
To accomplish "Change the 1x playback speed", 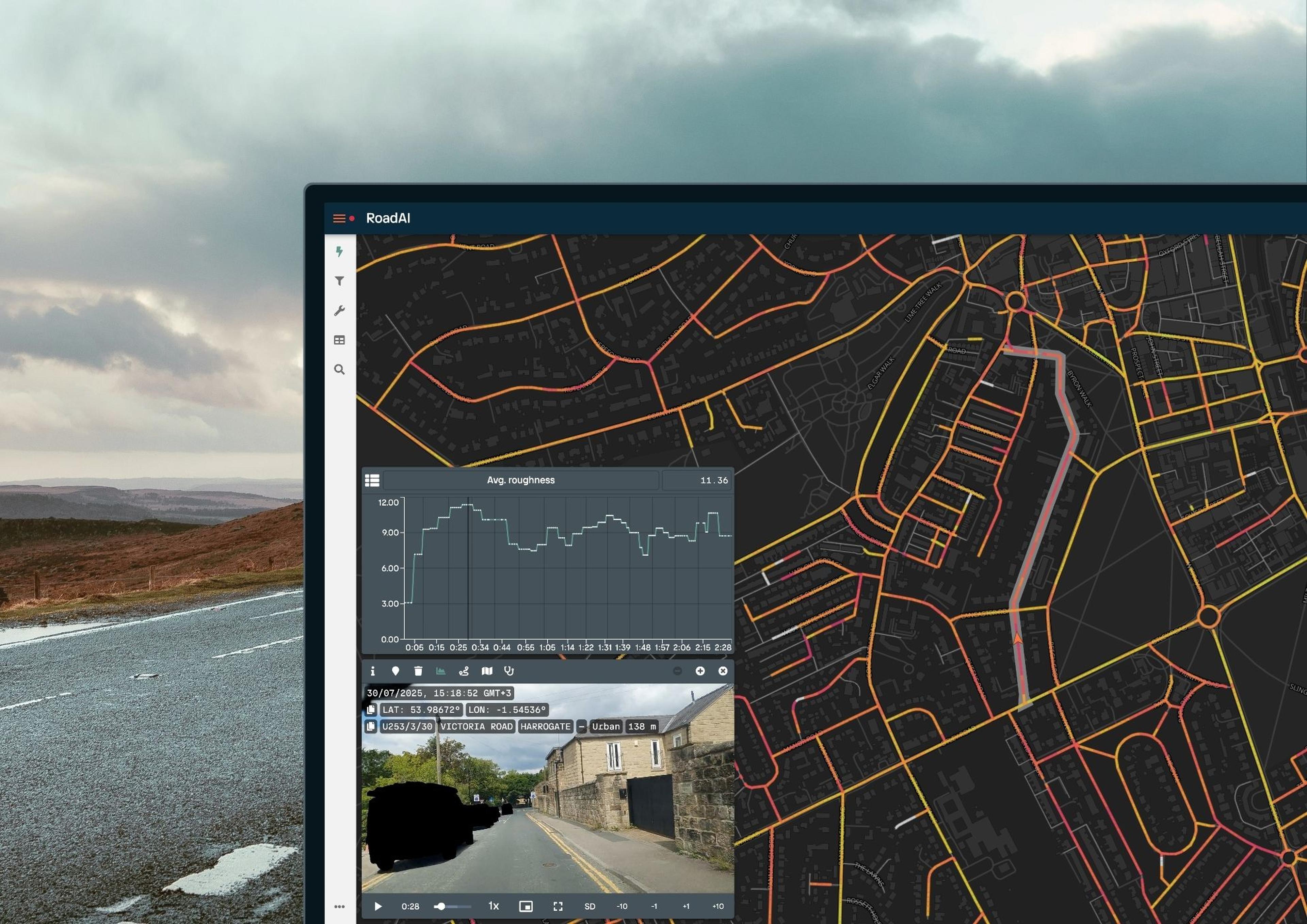I will coord(493,906).
